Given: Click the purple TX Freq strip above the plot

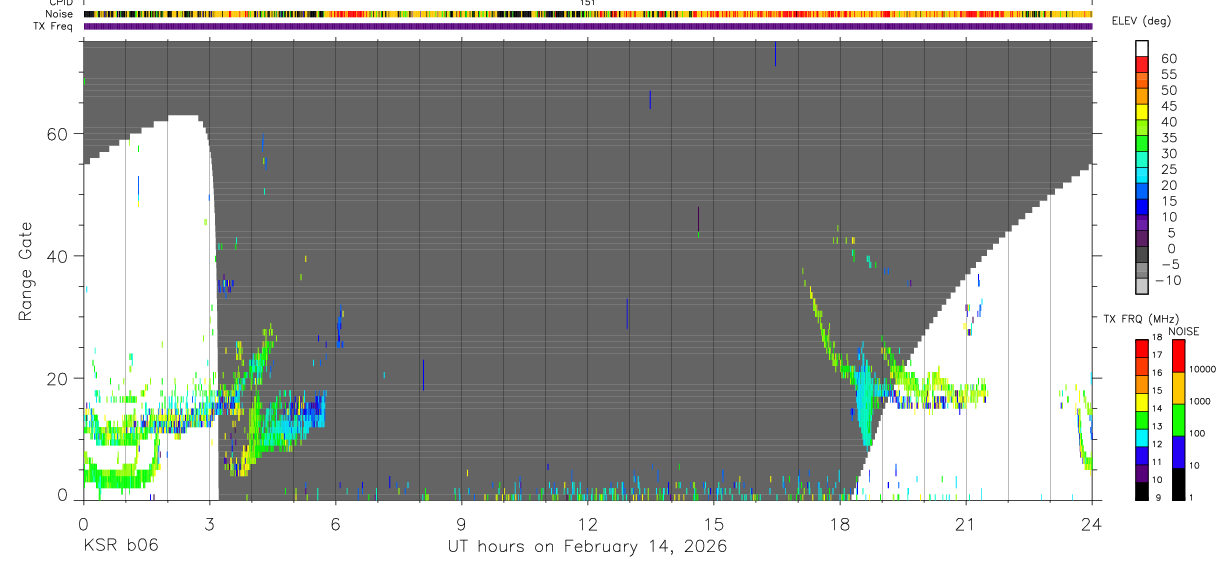Looking at the screenshot, I should 587,26.
